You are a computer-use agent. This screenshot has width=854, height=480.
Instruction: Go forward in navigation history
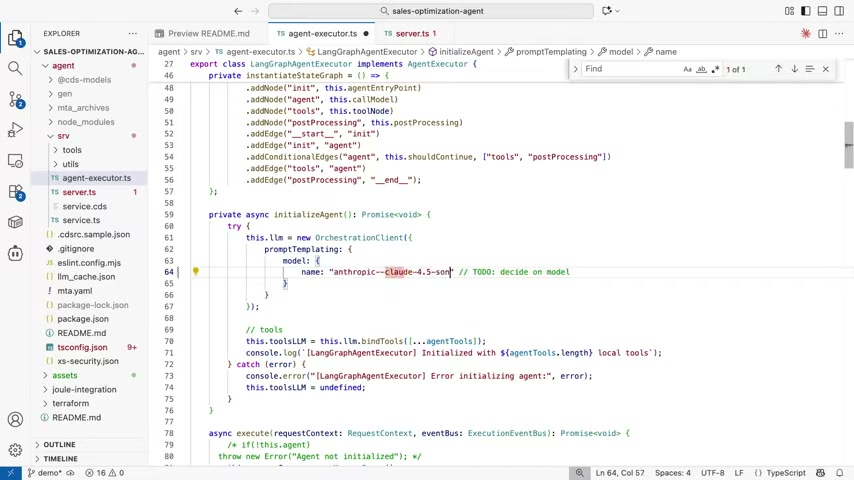255,11
